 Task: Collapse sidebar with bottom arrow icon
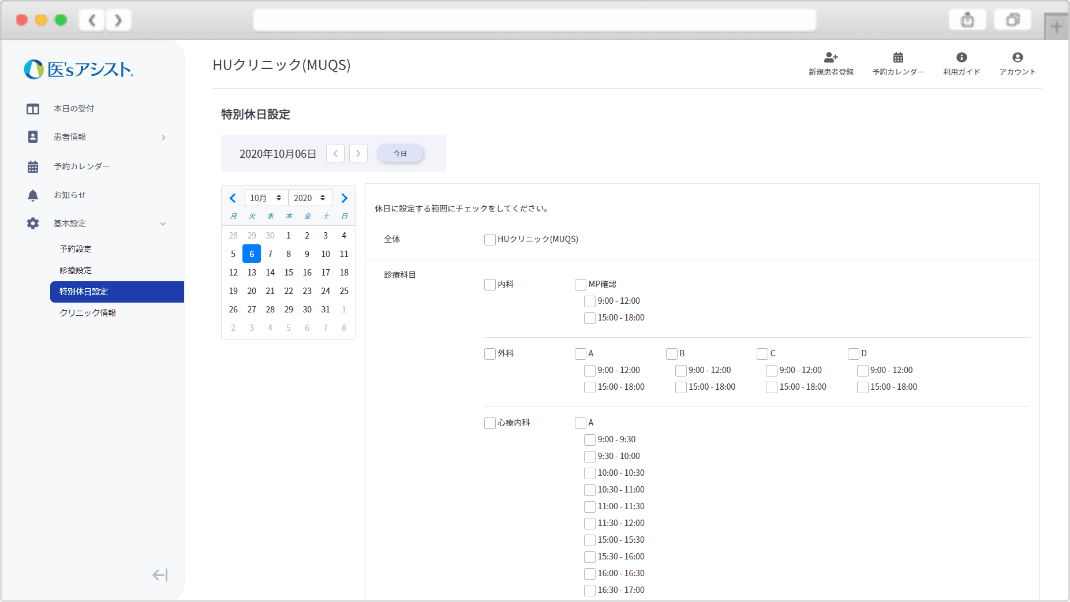160,575
